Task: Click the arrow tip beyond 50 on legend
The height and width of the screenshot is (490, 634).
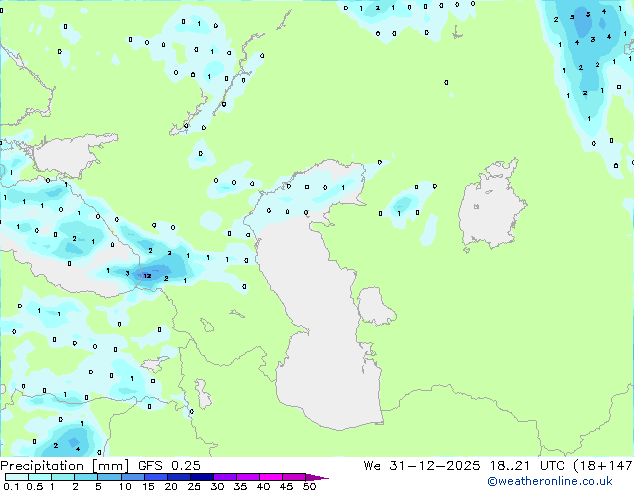Action: 317,477
